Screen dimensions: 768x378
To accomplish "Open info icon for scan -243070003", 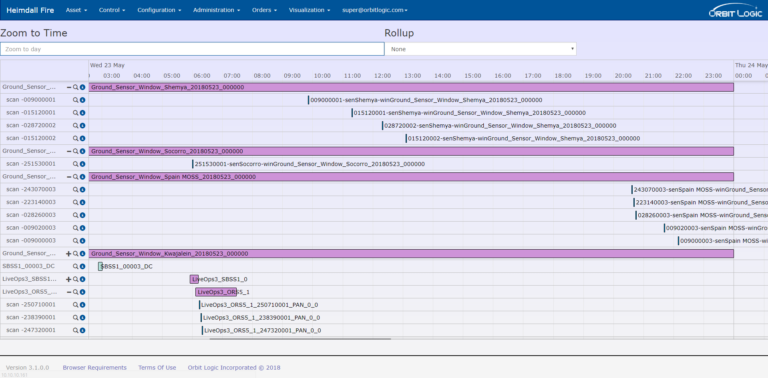I will (x=82, y=189).
